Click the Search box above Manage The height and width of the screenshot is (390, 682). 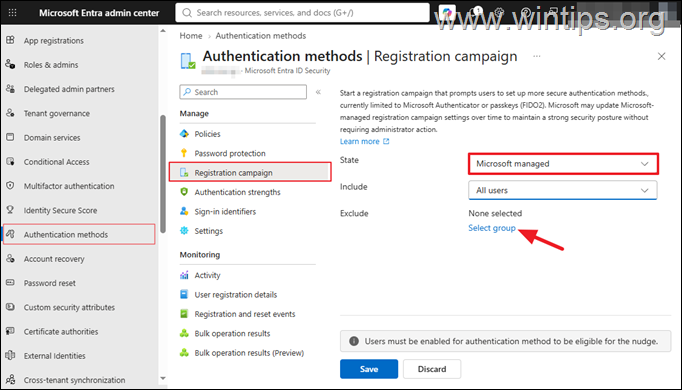point(243,92)
